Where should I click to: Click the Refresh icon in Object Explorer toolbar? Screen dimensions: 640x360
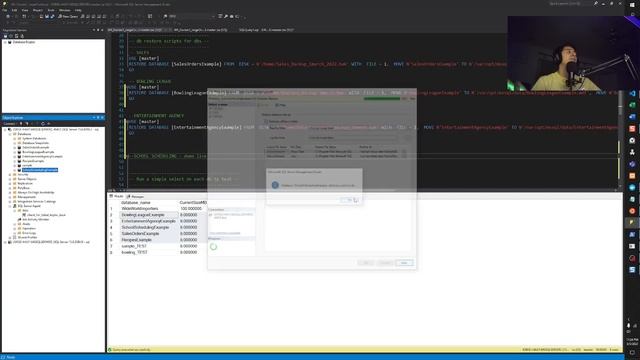pos(42,124)
